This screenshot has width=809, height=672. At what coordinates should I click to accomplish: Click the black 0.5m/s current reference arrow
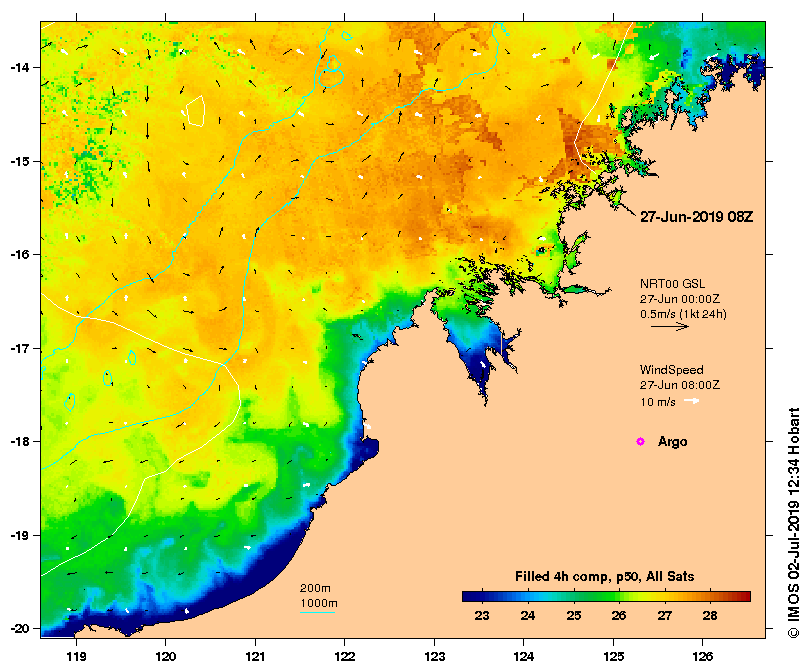point(670,326)
